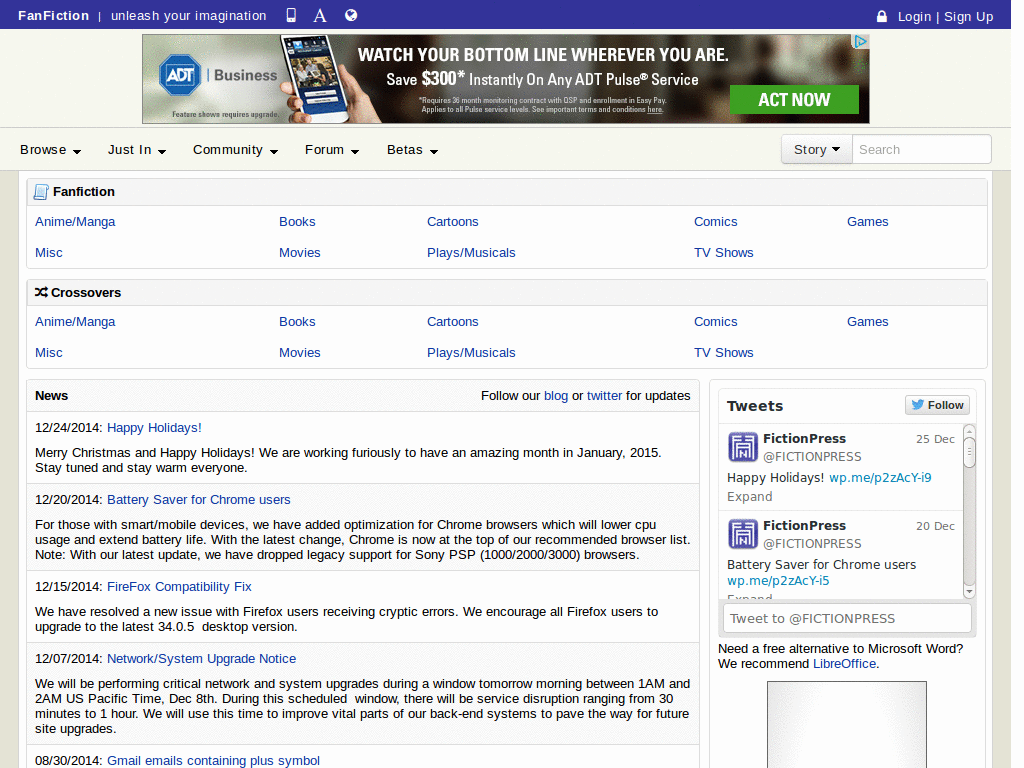This screenshot has height=768, width=1024.
Task: Open Fanfiction Plays/Musicals category
Action: pyautogui.click(x=471, y=253)
